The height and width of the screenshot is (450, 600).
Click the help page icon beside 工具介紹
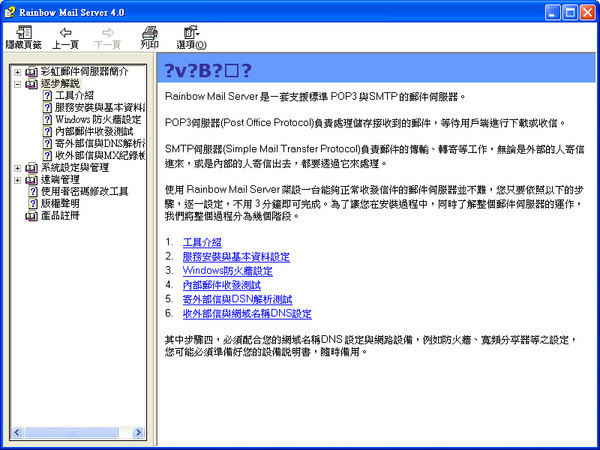coord(47,95)
